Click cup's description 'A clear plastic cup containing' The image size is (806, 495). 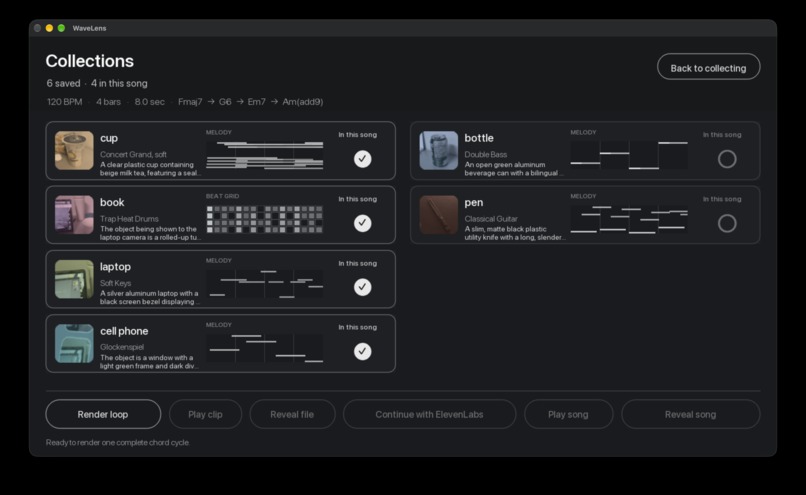(x=146, y=164)
